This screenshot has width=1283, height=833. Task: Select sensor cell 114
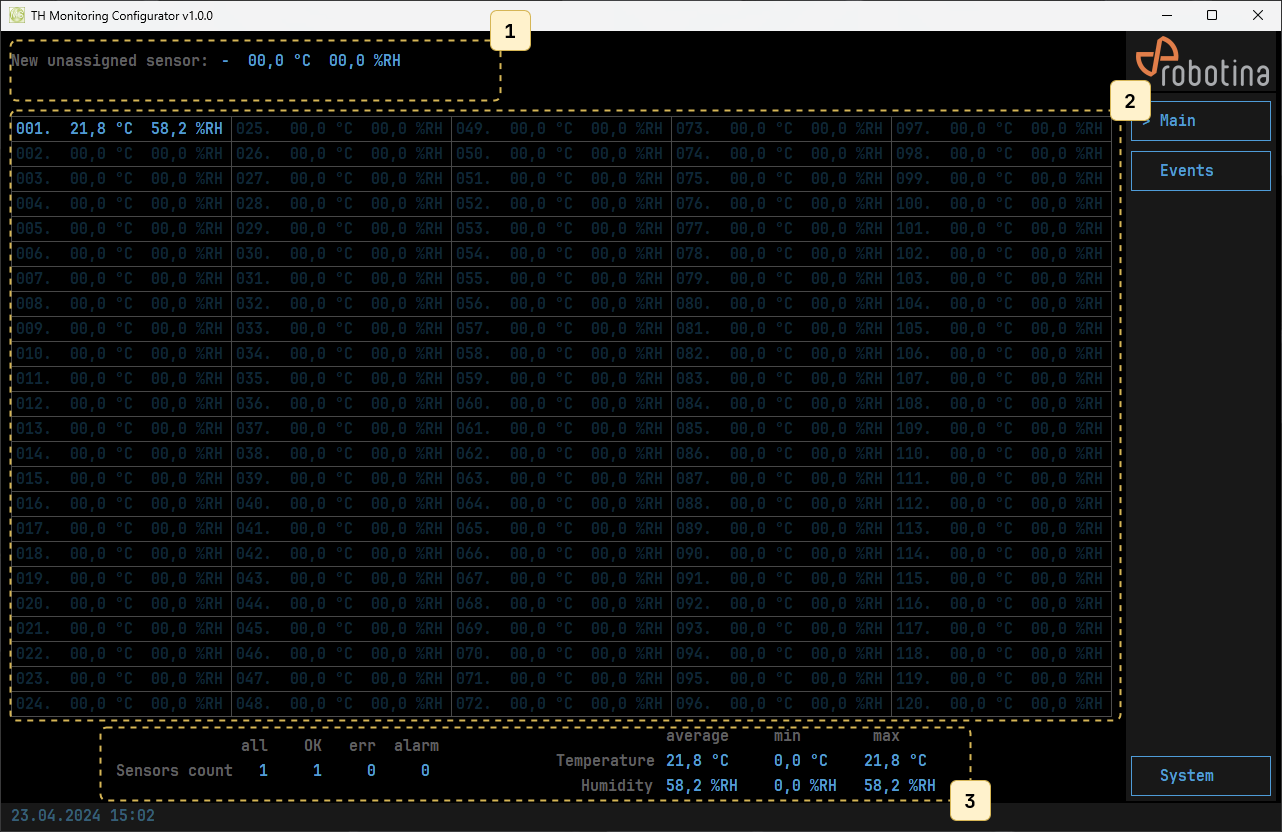point(1001,554)
